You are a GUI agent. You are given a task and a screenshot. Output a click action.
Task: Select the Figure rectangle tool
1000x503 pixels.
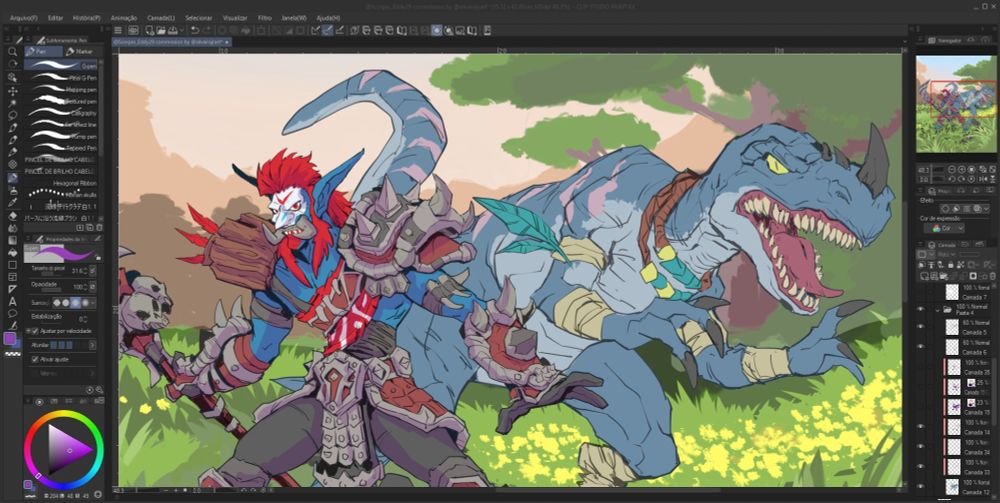(x=12, y=265)
